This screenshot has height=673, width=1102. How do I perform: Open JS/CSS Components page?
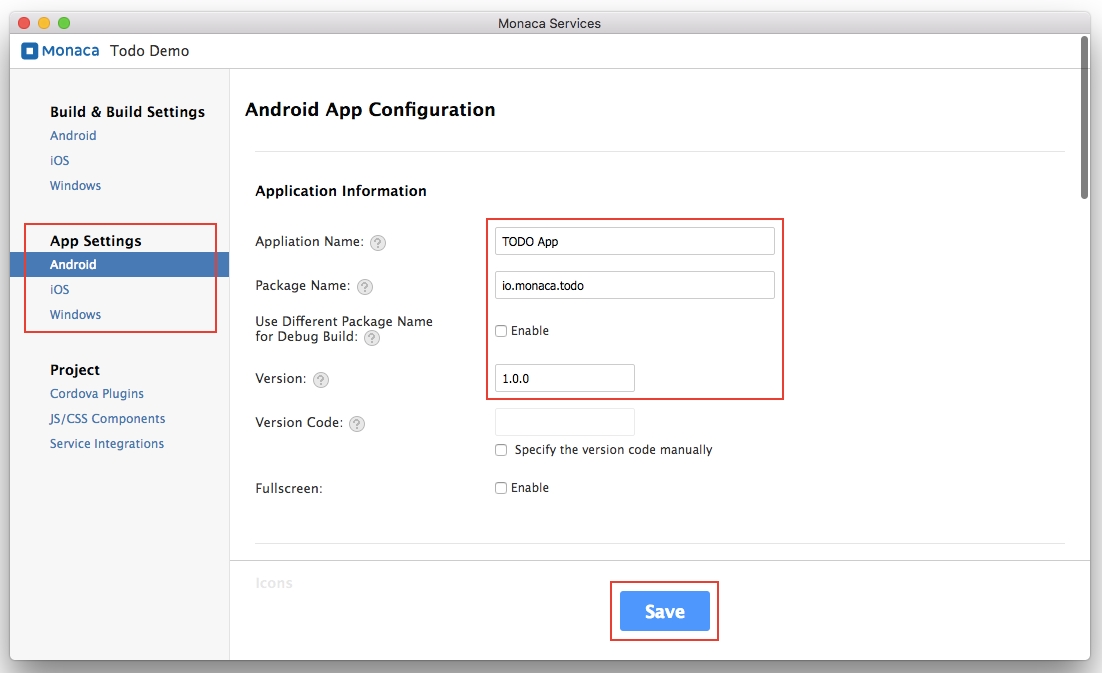coord(108,419)
